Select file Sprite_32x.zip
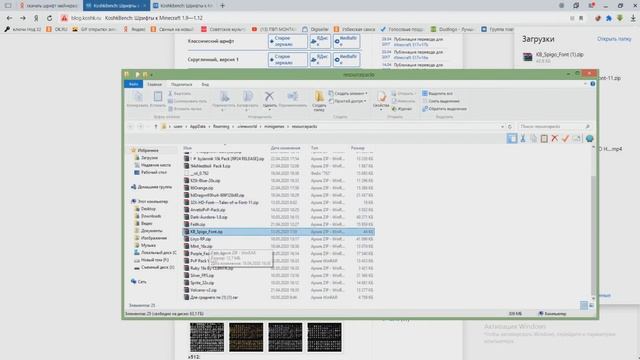Image resolution: width=640 pixels, height=360 pixels. click(202, 283)
